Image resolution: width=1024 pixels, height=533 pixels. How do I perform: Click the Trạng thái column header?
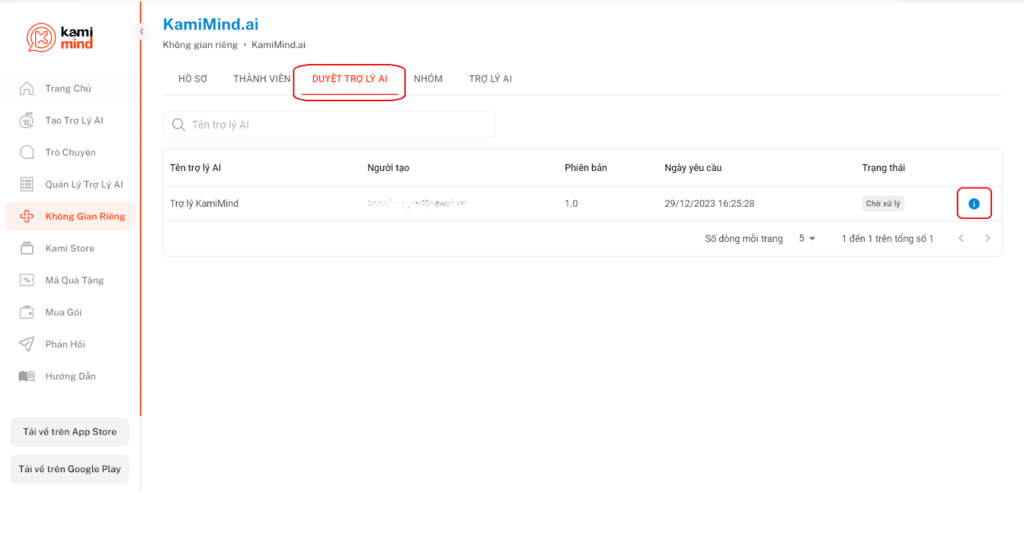click(884, 168)
